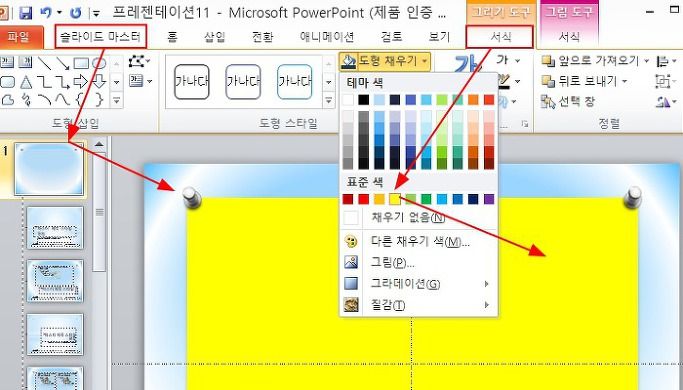Pick the straight line shape in the gallery
Screen dimensions: 683x390
pos(44,63)
